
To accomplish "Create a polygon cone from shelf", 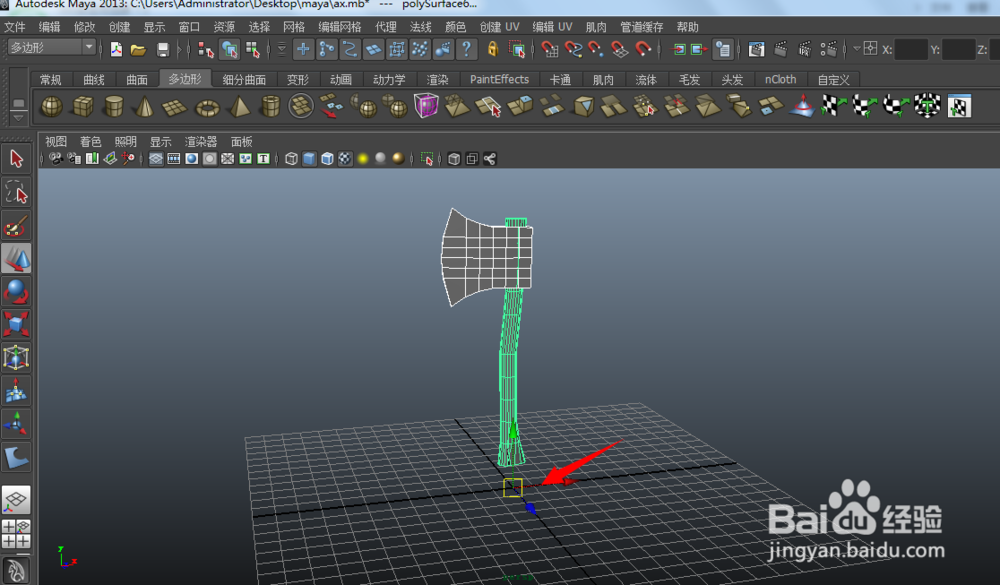I will 145,106.
